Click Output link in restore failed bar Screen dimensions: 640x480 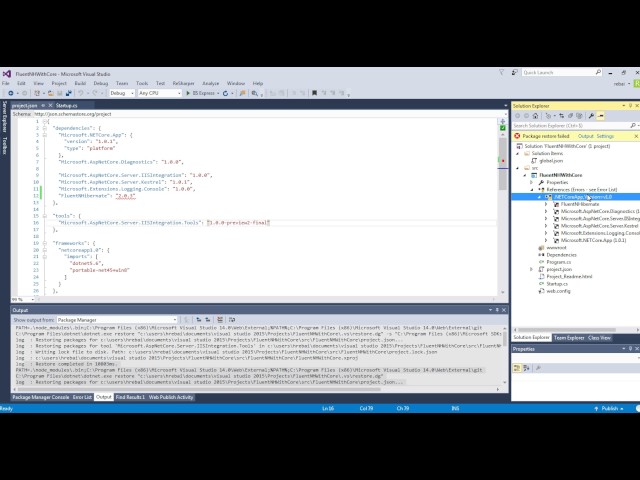coord(585,136)
